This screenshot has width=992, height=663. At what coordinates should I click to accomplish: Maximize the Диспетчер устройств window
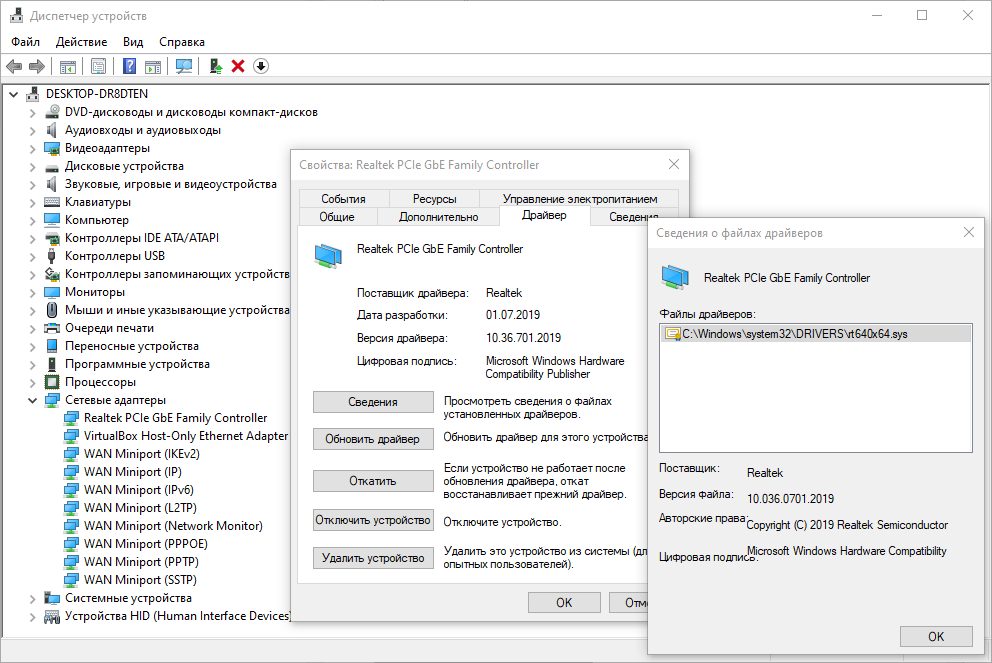coord(922,15)
